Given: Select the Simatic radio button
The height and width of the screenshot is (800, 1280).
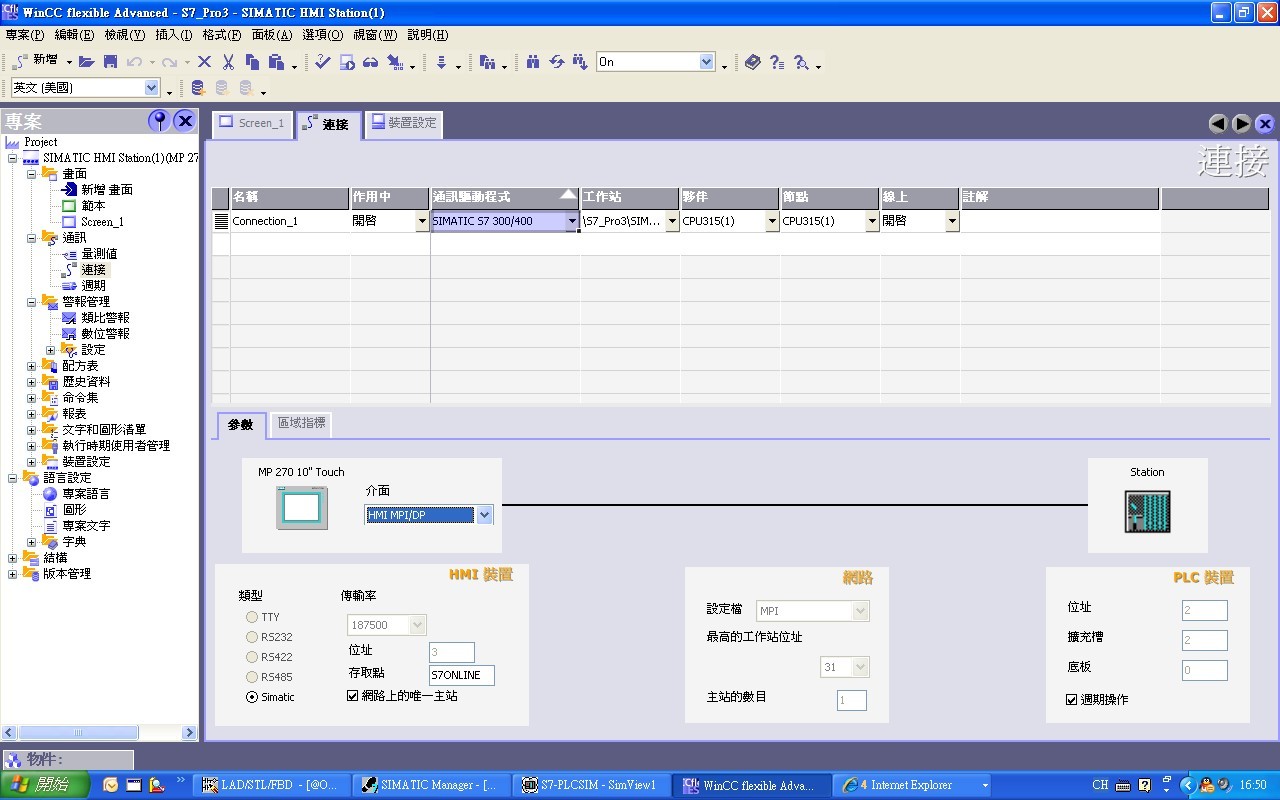Looking at the screenshot, I should click(x=252, y=697).
